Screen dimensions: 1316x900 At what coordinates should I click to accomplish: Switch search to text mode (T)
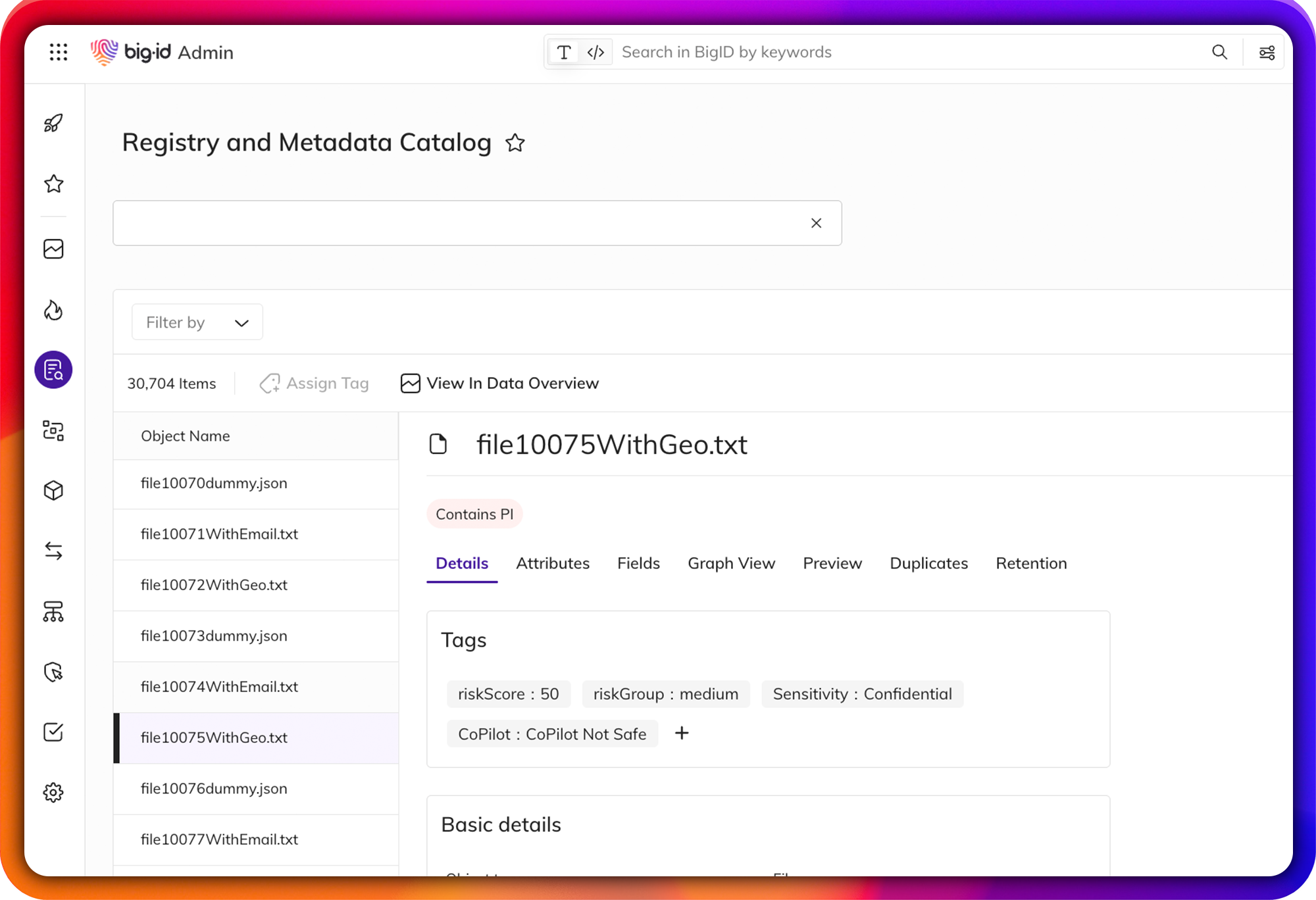point(564,52)
